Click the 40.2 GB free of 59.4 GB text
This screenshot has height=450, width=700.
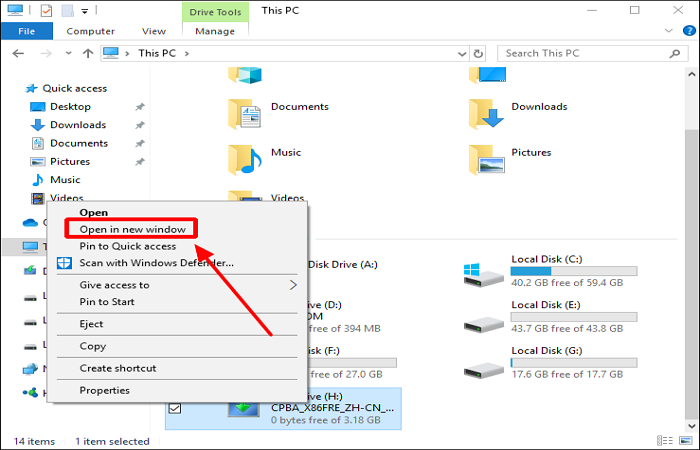(567, 283)
